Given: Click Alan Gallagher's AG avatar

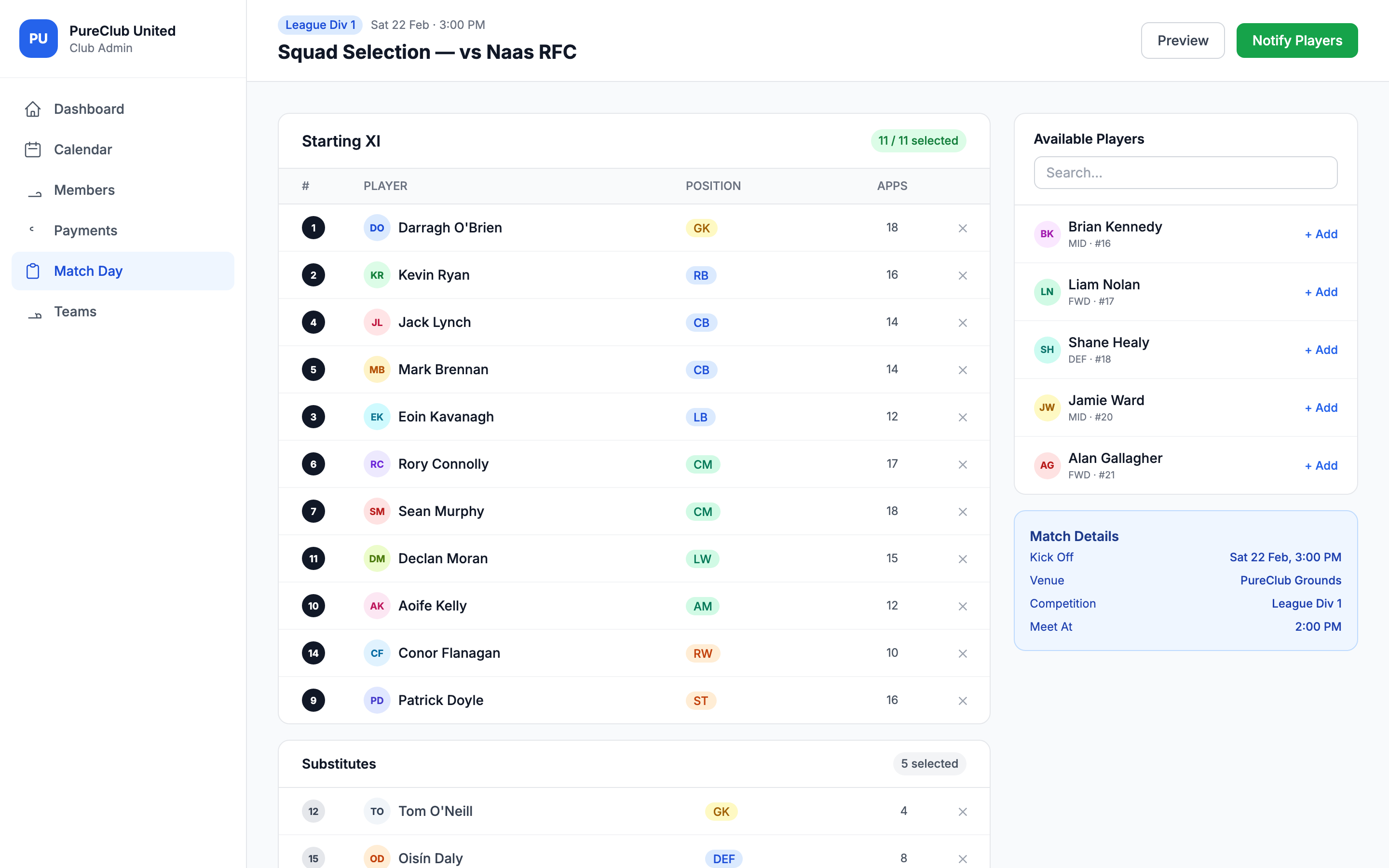Looking at the screenshot, I should point(1047,465).
